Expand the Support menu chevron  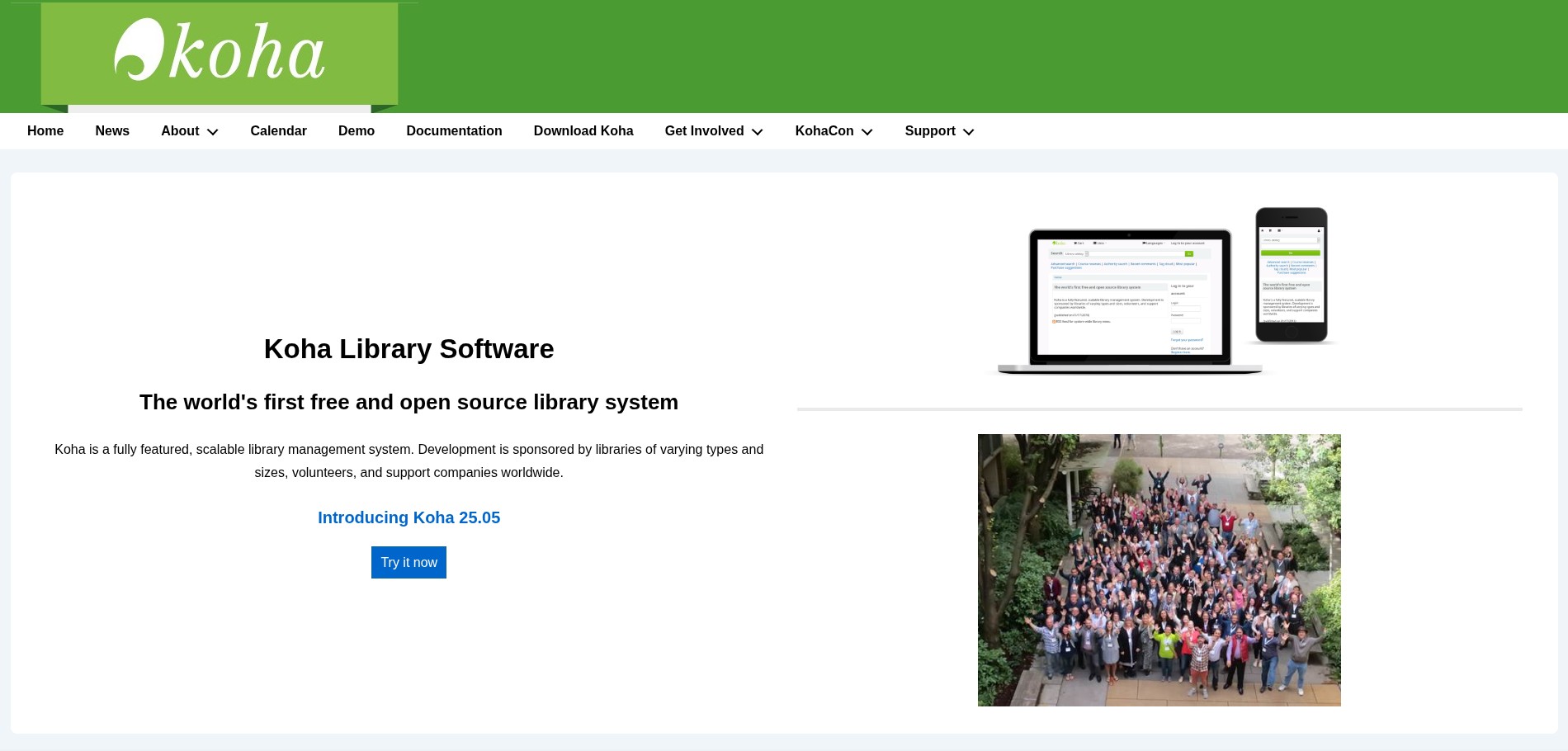pyautogui.click(x=969, y=132)
